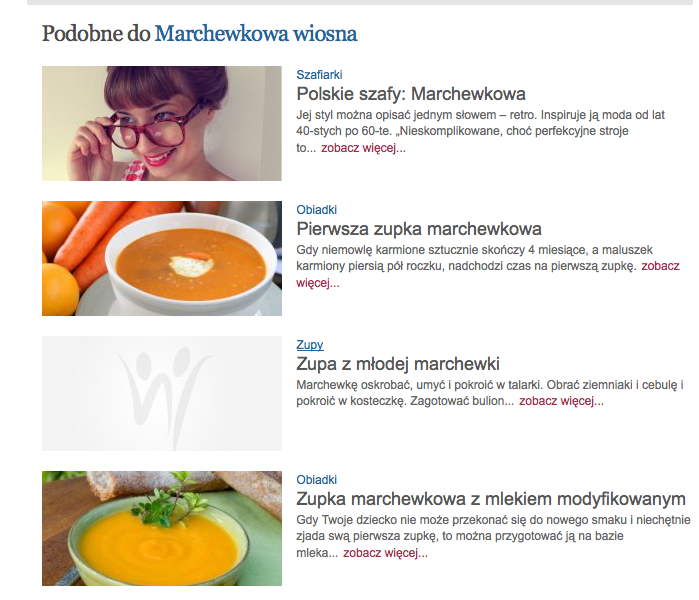Open the Pierwsza zupka marchewkowa title
This screenshot has width=699, height=600.
pyautogui.click(x=419, y=229)
